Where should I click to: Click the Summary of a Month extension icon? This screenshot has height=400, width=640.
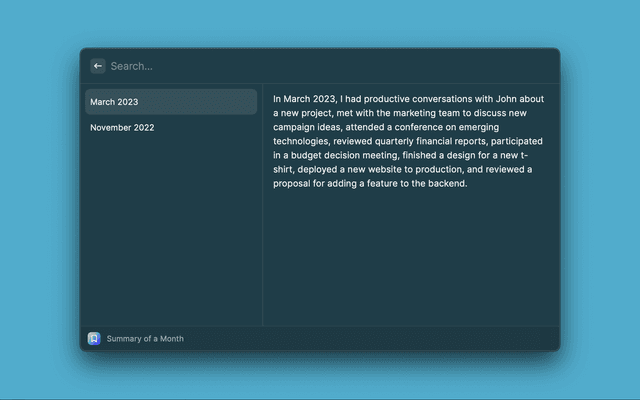[94, 339]
